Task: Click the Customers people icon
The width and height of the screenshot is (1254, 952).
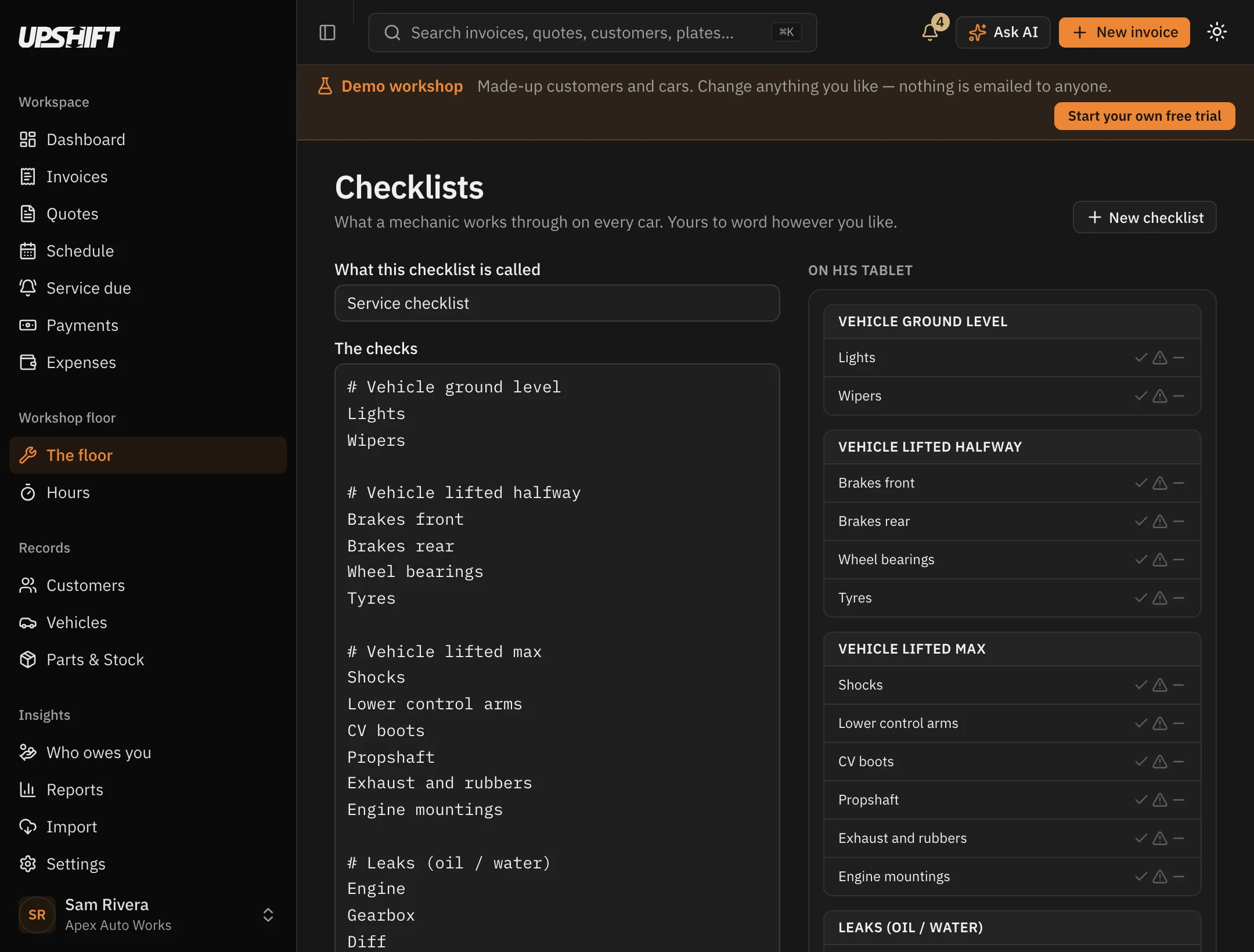Action: pos(28,585)
